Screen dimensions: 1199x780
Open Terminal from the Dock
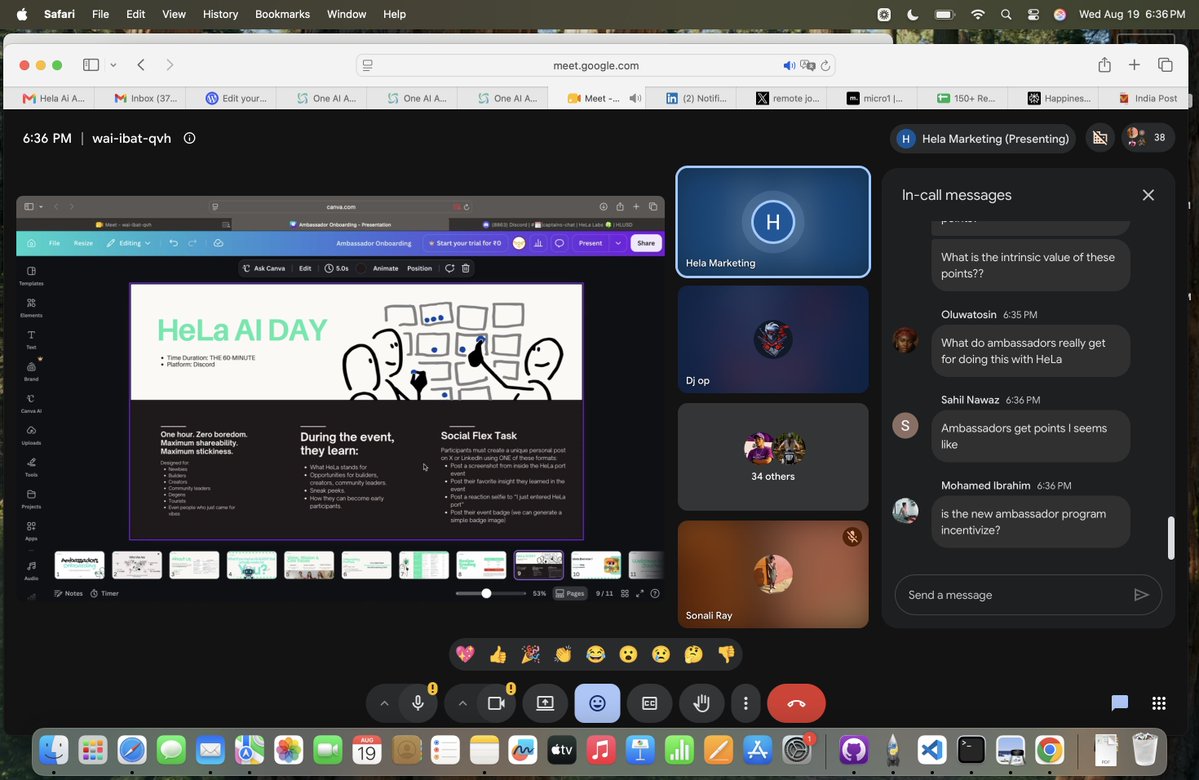(x=971, y=750)
